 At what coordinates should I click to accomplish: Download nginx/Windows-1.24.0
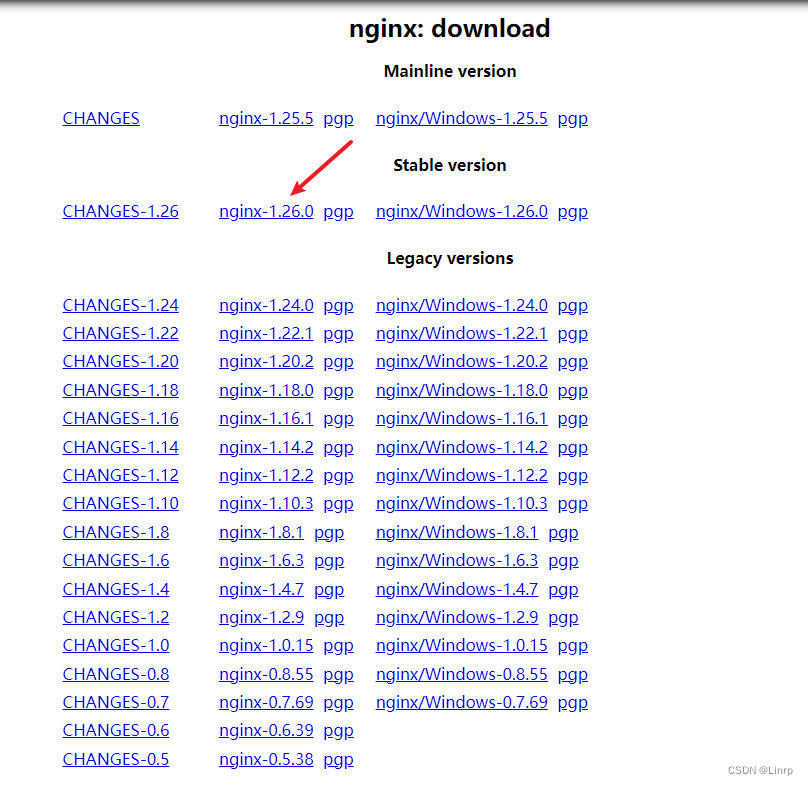pos(462,305)
